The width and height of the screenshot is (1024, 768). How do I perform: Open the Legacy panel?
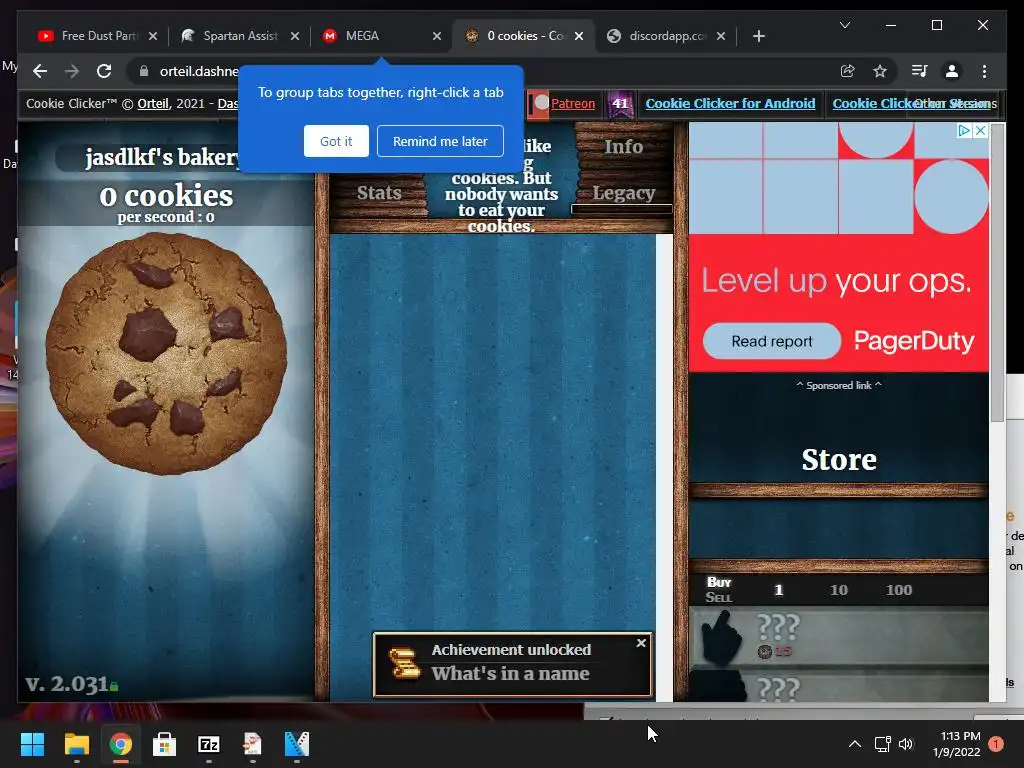coord(623,193)
